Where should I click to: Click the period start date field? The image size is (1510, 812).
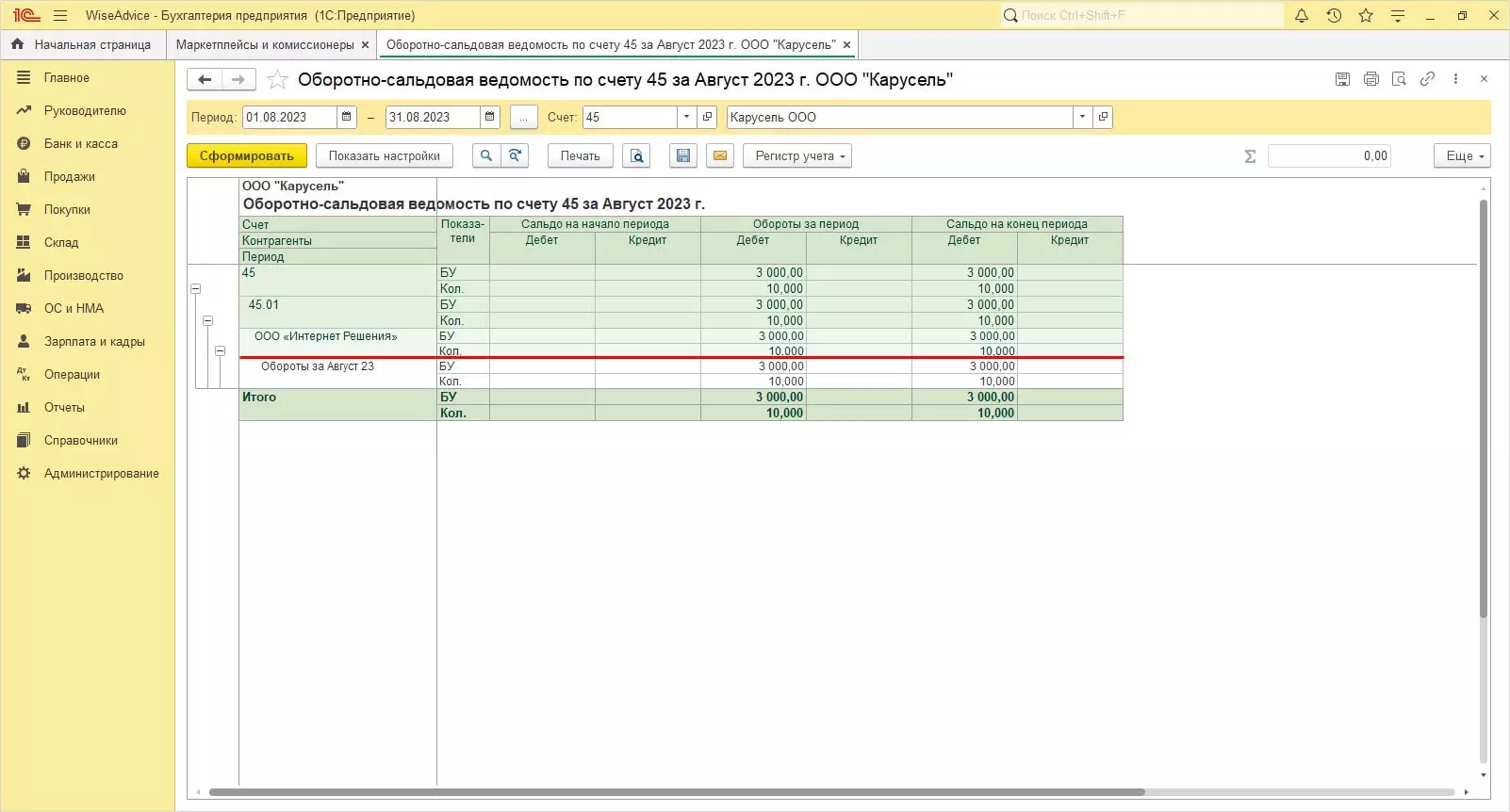tap(288, 118)
